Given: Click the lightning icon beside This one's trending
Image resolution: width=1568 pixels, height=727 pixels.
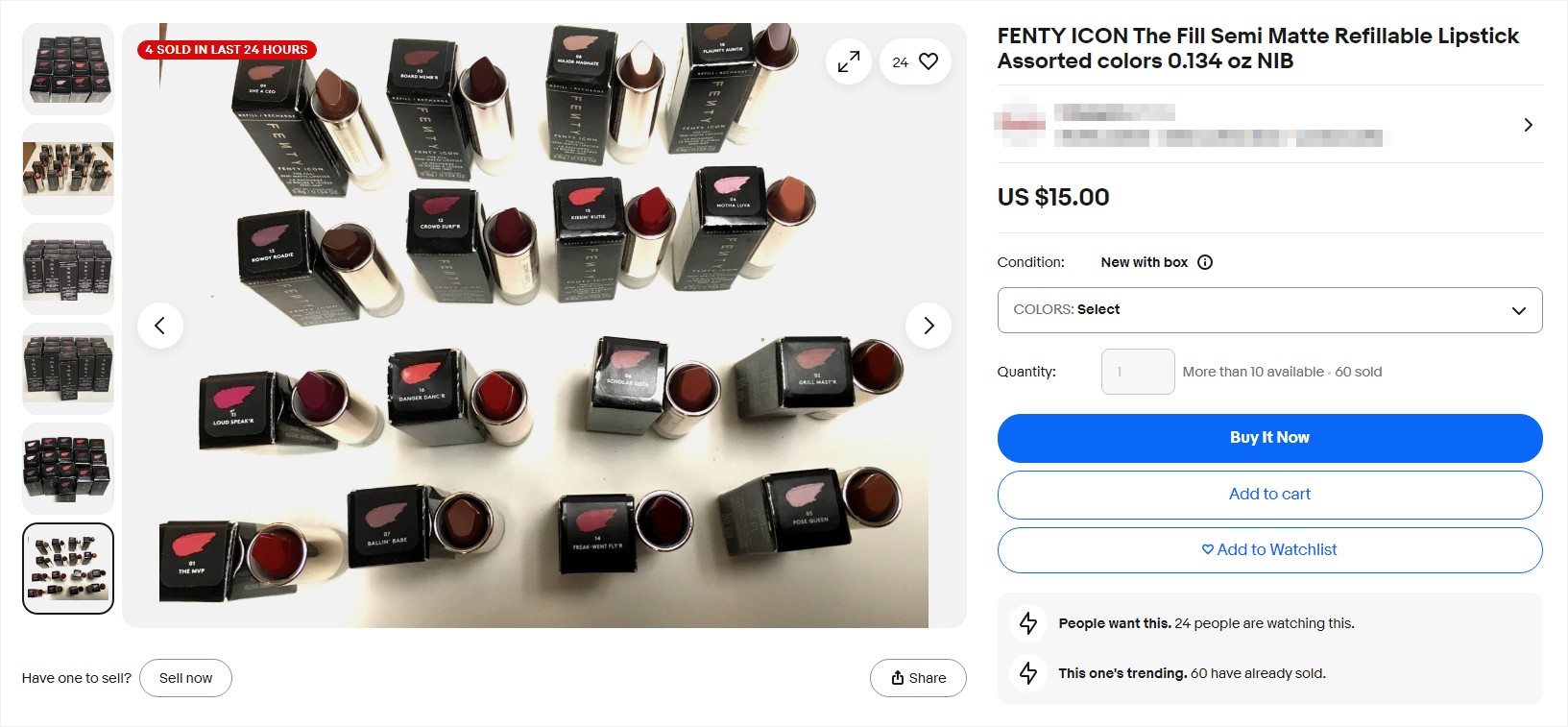Looking at the screenshot, I should click(1027, 673).
